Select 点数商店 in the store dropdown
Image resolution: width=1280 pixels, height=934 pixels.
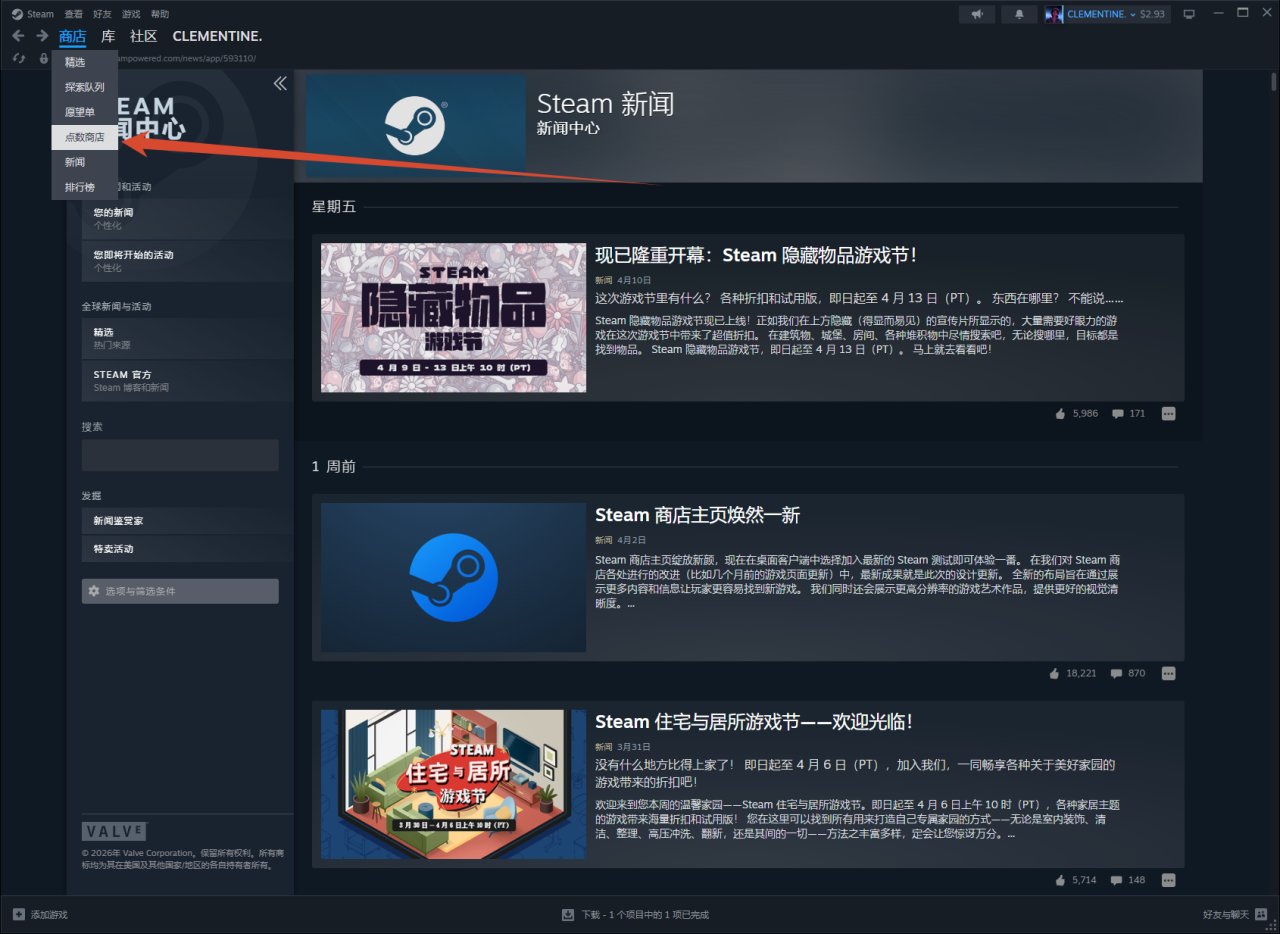pos(85,137)
